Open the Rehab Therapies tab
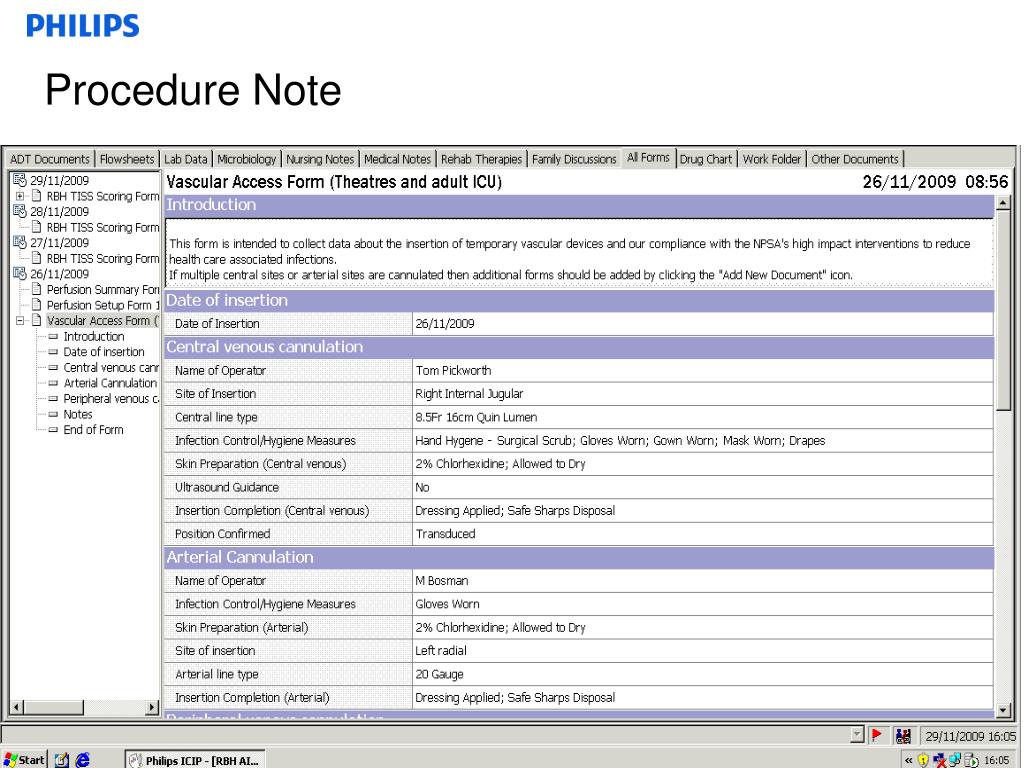Image resolution: width=1024 pixels, height=768 pixels. tap(481, 159)
